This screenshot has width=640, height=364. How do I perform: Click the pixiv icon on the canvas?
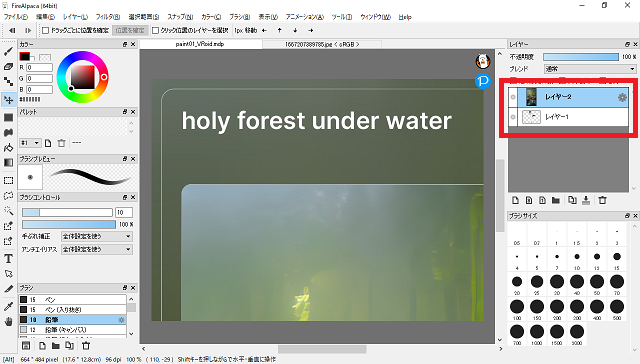(x=483, y=81)
